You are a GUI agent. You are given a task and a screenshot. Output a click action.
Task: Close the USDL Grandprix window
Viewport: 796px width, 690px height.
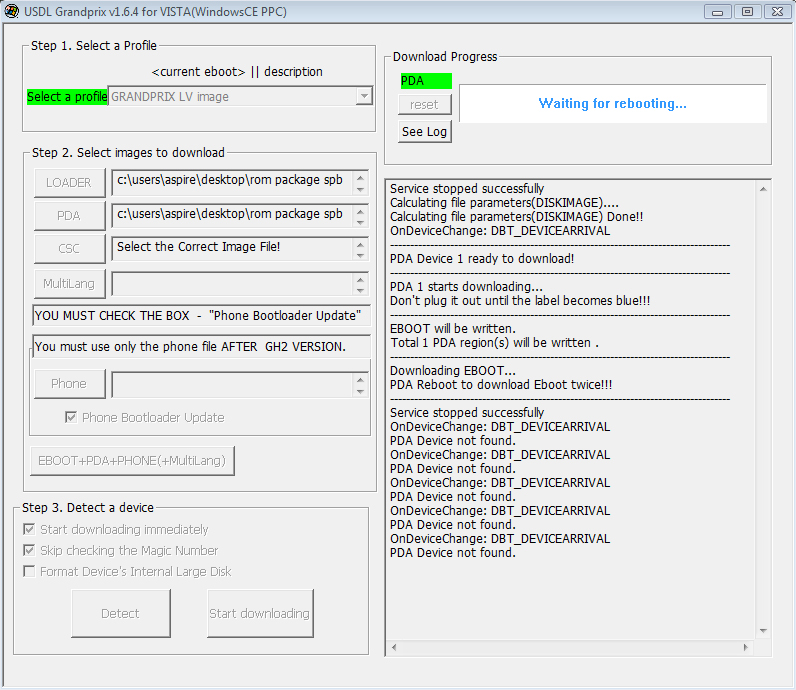pyautogui.click(x=777, y=12)
